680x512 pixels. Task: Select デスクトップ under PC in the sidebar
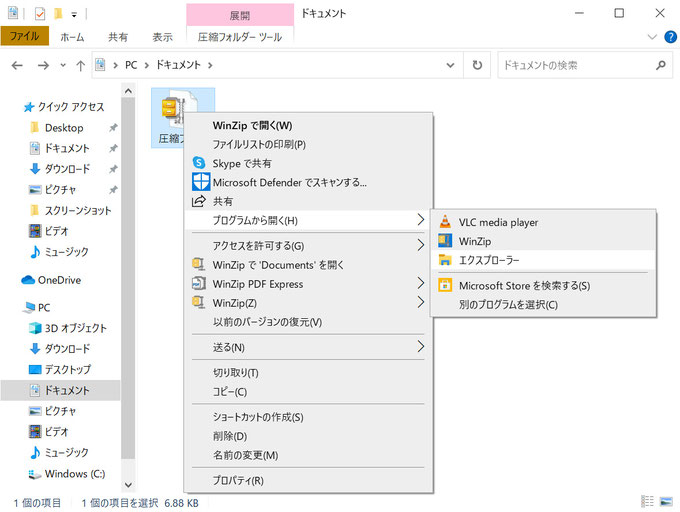click(60, 369)
